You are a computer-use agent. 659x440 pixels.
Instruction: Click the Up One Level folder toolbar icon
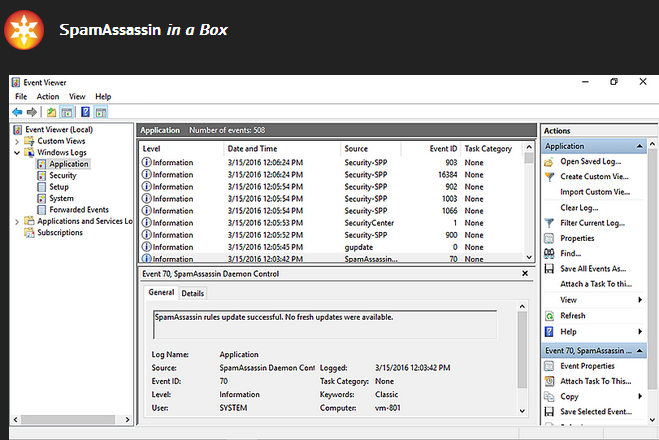(51, 112)
